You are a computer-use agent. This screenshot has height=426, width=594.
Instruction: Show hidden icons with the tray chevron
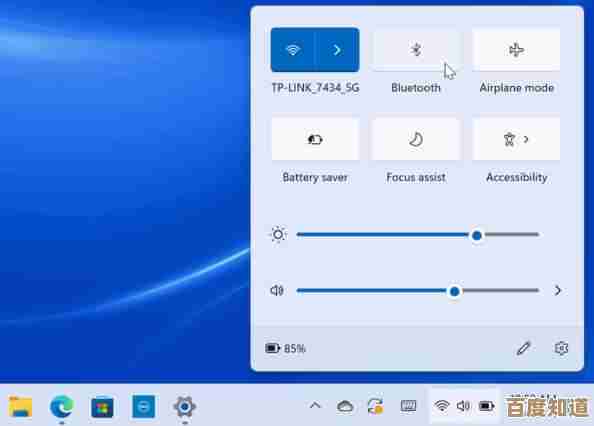(315, 406)
